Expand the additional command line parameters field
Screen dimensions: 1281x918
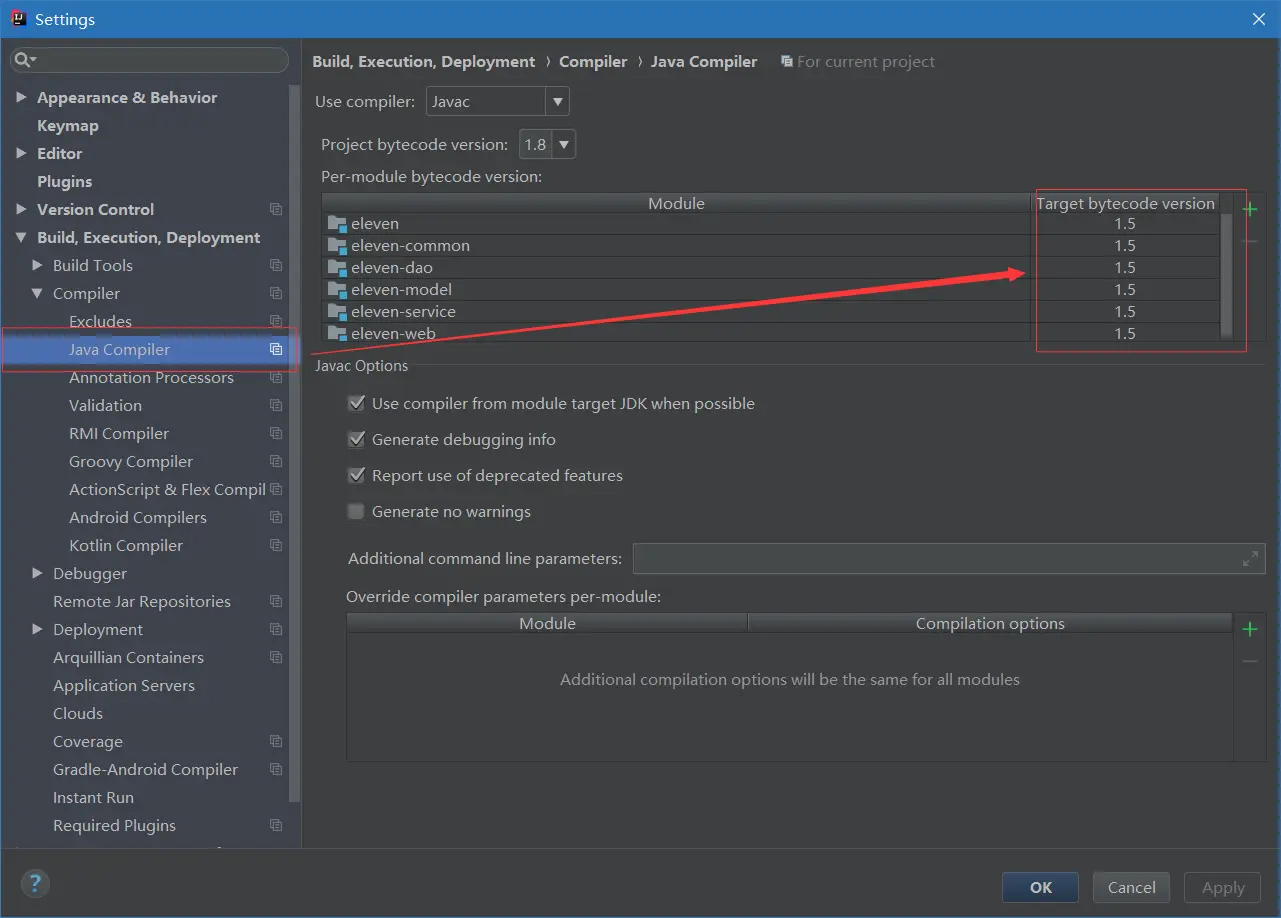[x=1250, y=559]
